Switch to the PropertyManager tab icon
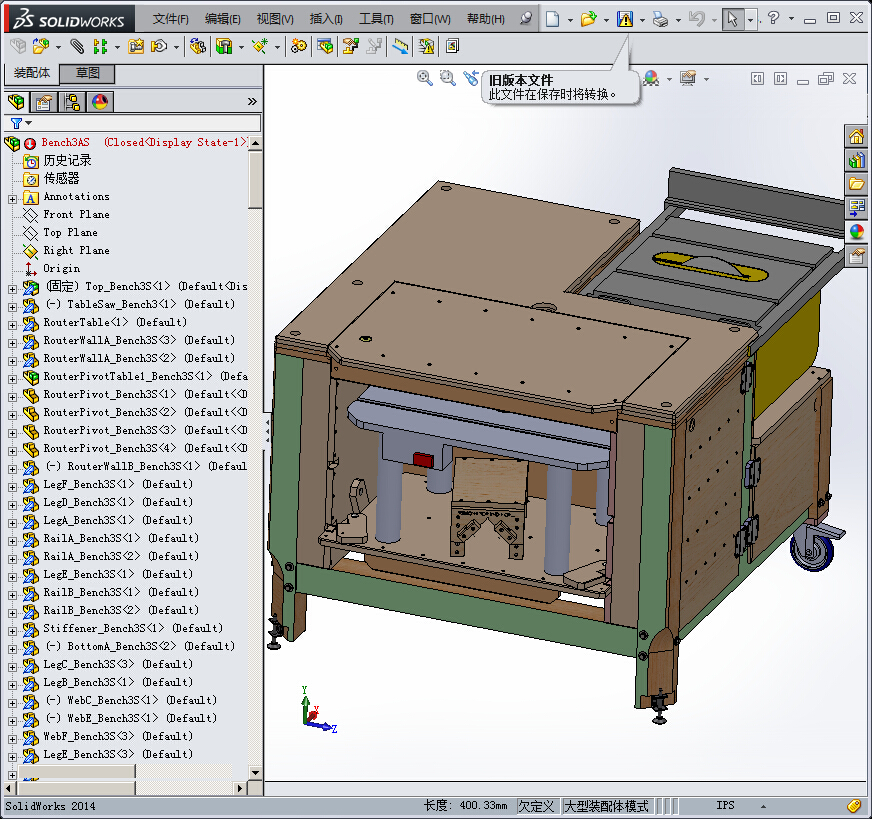 pyautogui.click(x=43, y=102)
